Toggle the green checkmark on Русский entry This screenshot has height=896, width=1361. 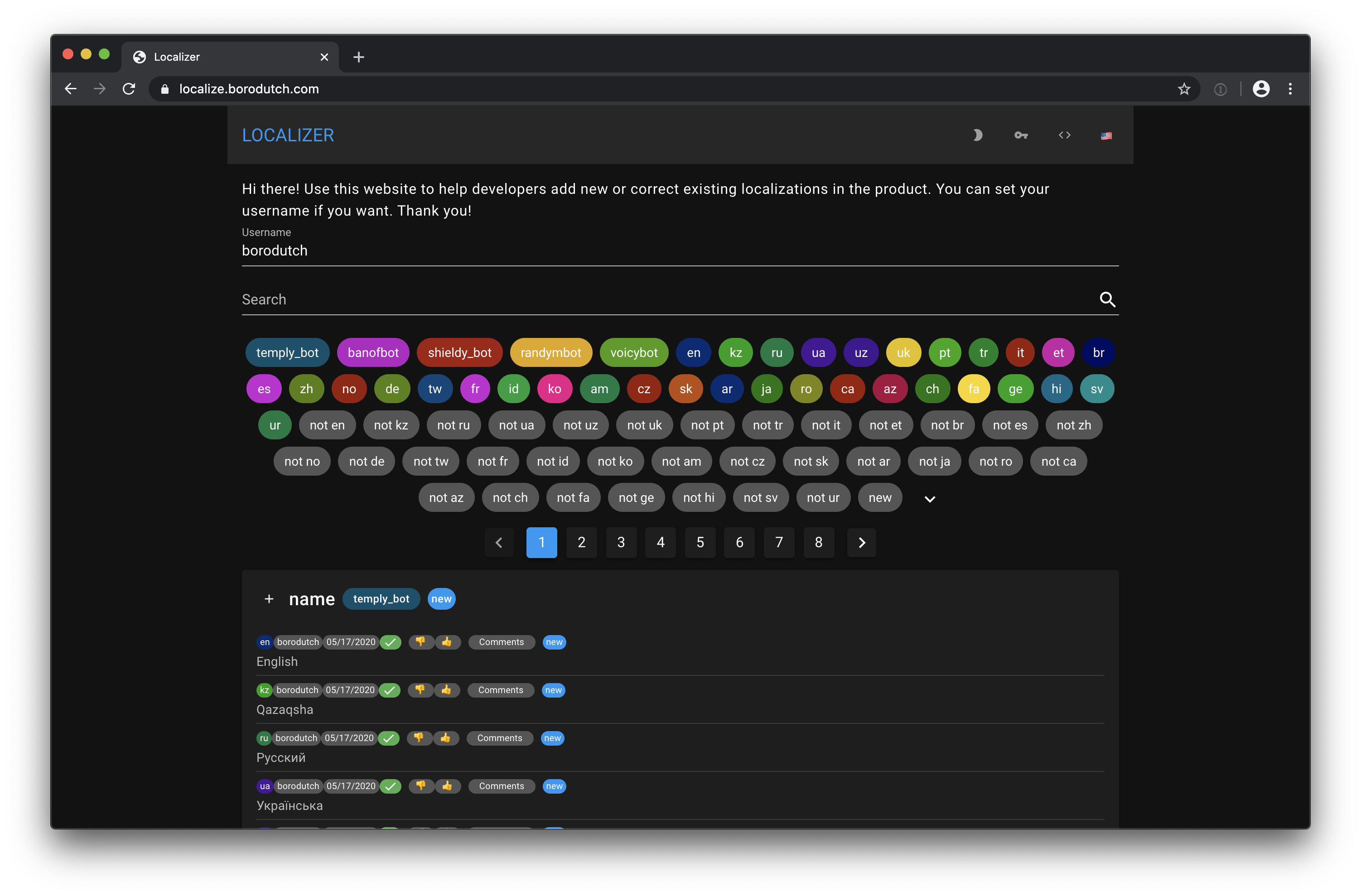point(389,738)
